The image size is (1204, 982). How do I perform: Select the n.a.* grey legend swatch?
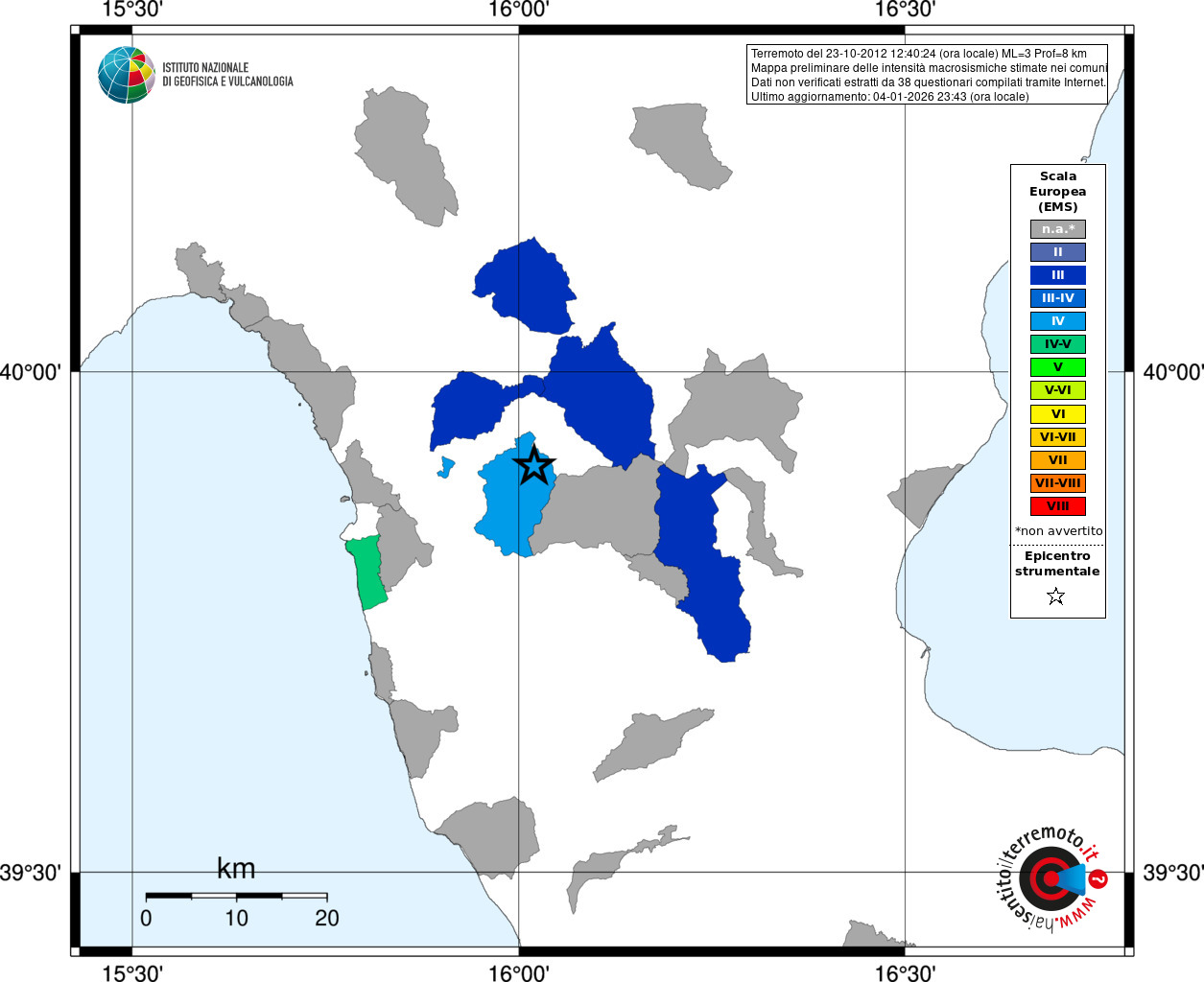(1058, 229)
